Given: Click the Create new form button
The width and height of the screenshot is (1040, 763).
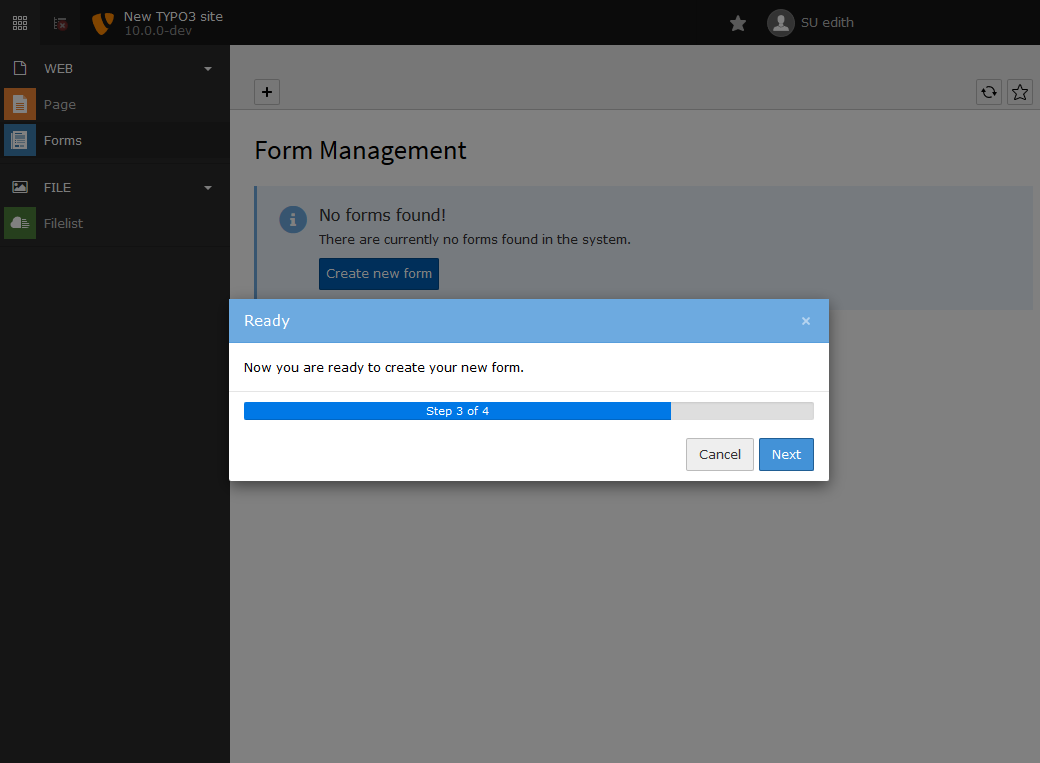Looking at the screenshot, I should click(x=378, y=273).
